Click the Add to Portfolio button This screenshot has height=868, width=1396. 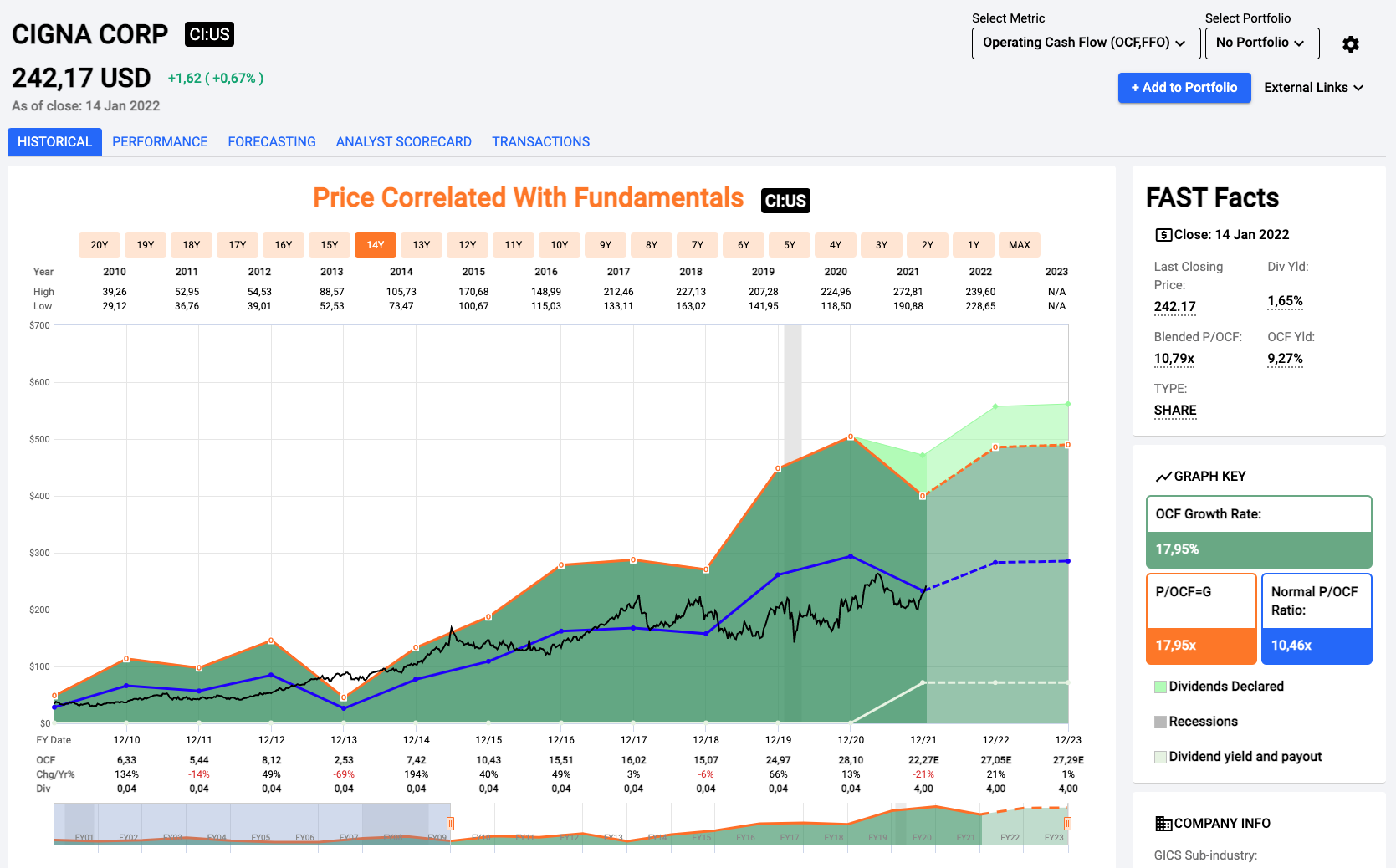coord(1184,88)
